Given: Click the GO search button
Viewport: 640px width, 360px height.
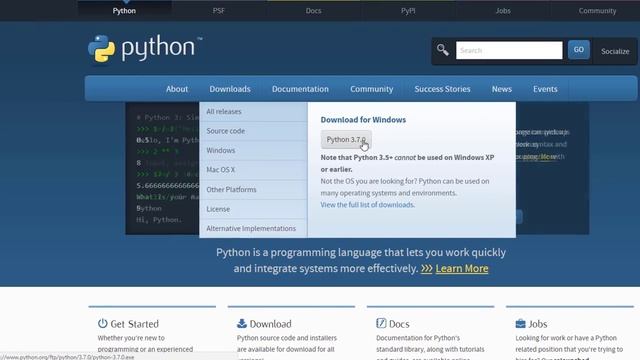Looking at the screenshot, I should (578, 50).
